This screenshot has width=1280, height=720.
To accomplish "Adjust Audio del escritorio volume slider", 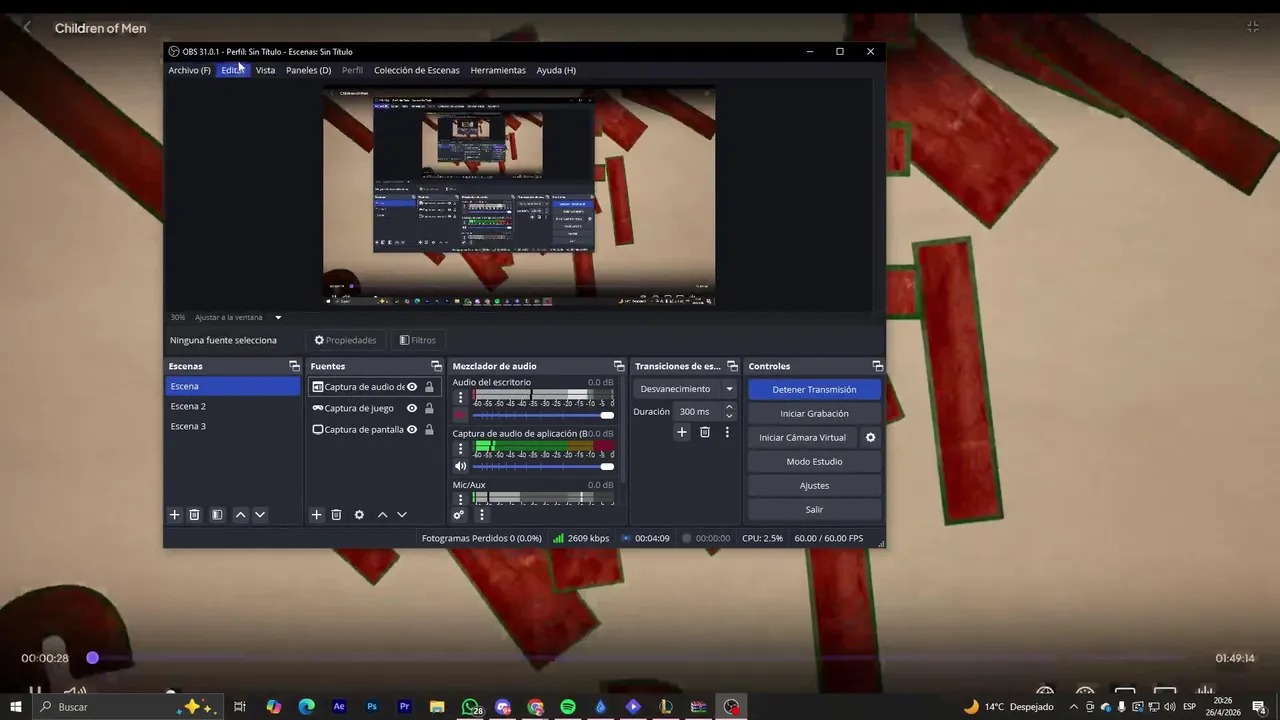I will [x=543, y=415].
